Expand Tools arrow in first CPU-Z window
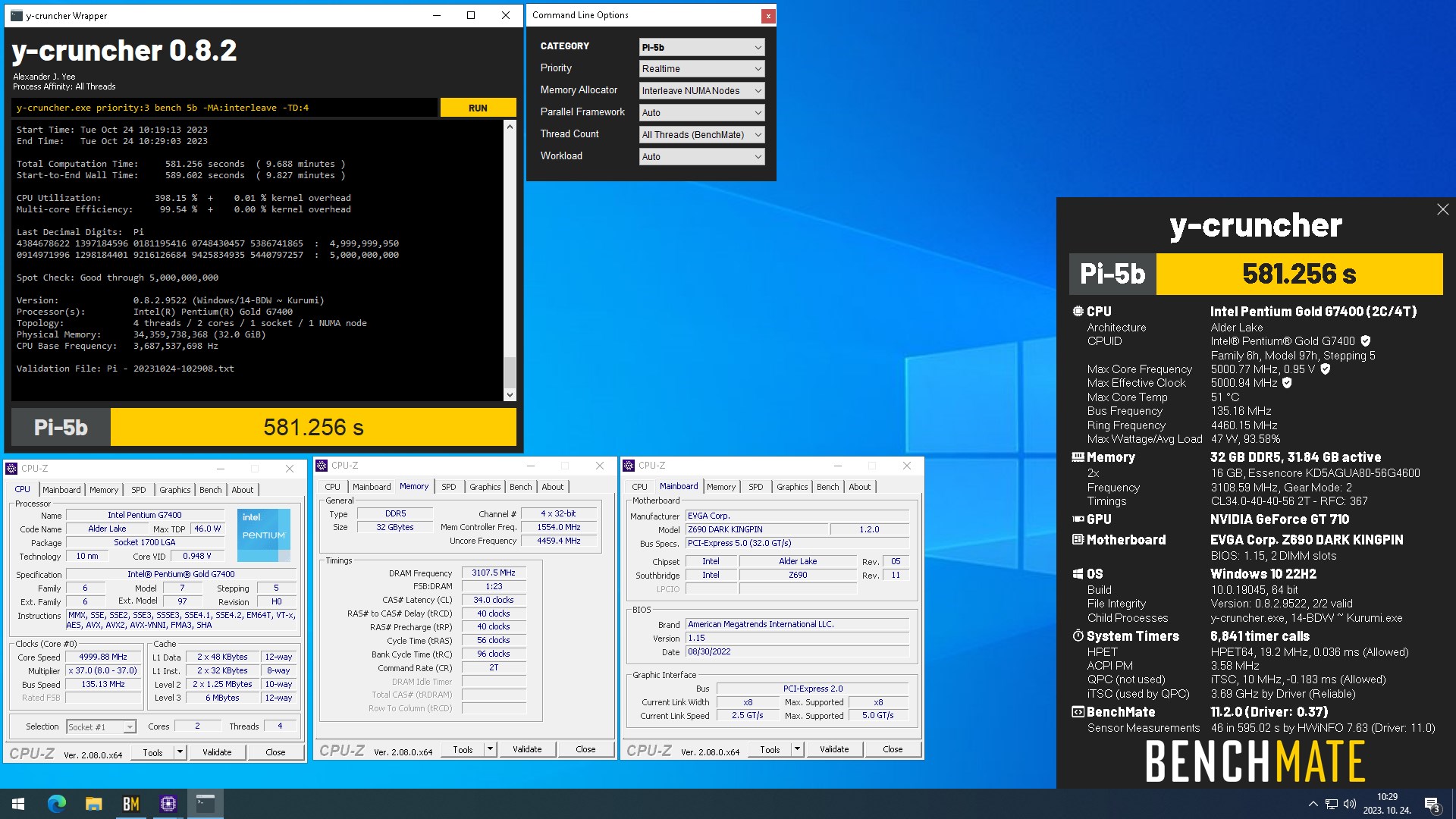1456x819 pixels. (x=180, y=752)
